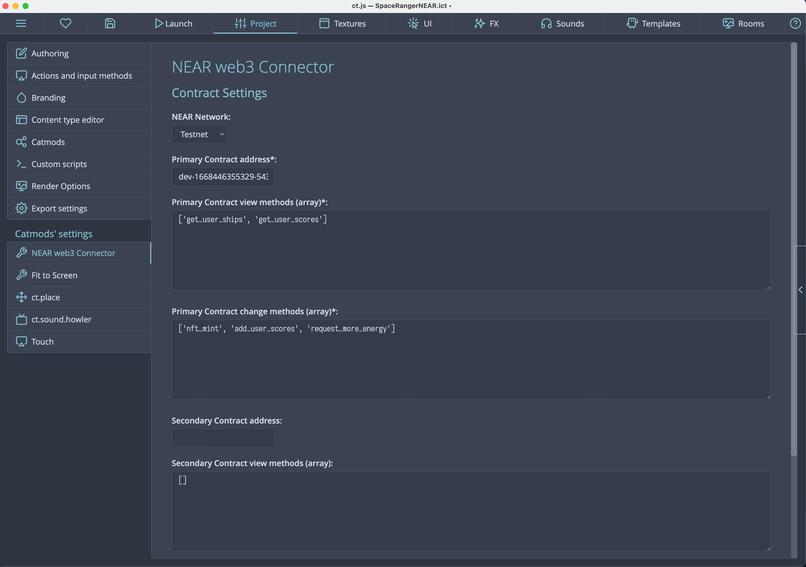Launch the game with play button

[x=173, y=23]
